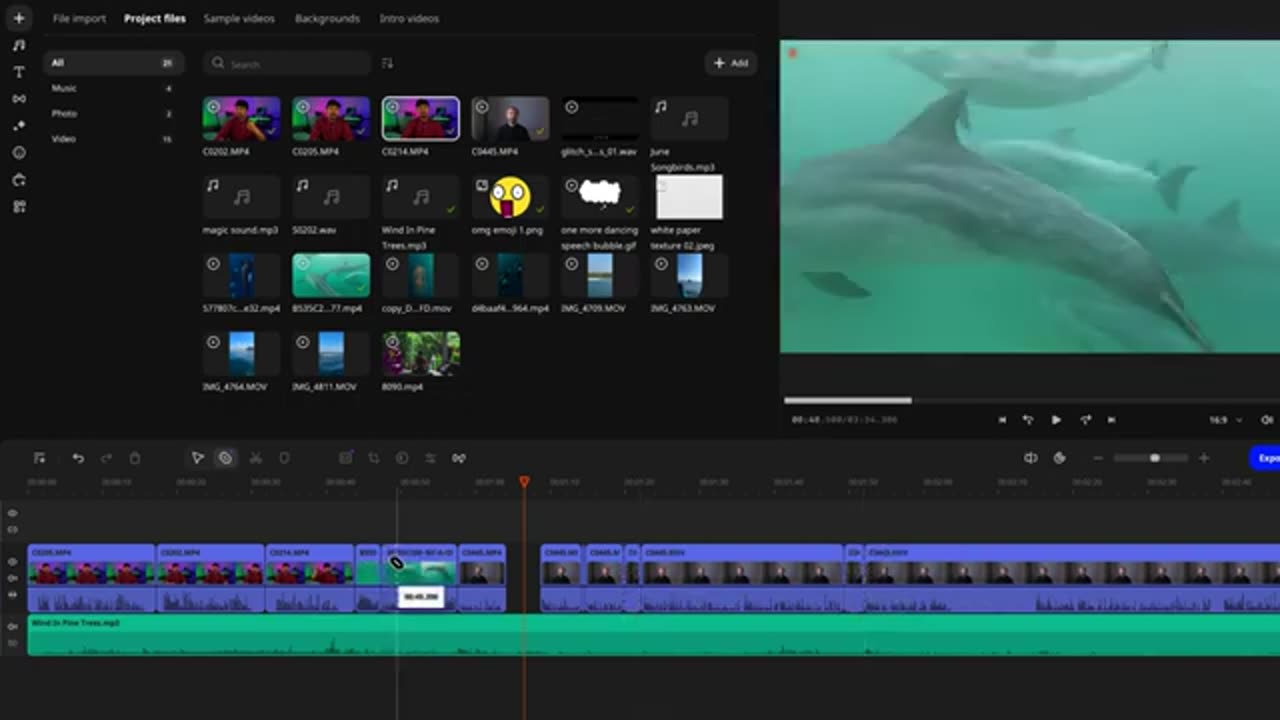The width and height of the screenshot is (1280, 720).
Task: Open clip properties sliders icon
Action: tap(430, 458)
